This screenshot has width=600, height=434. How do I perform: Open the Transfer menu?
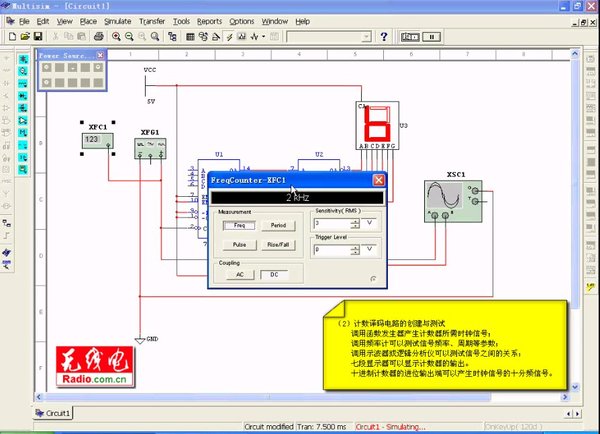point(152,21)
